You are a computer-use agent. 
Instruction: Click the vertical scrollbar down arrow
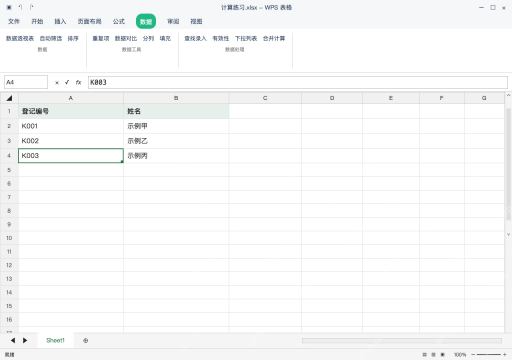(x=508, y=234)
